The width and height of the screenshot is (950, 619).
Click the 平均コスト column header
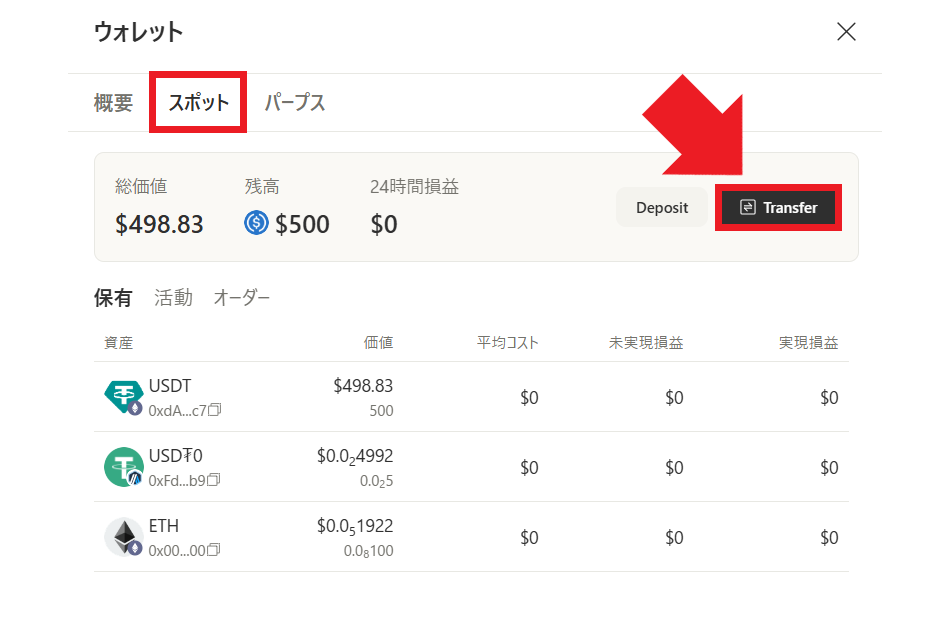(507, 343)
